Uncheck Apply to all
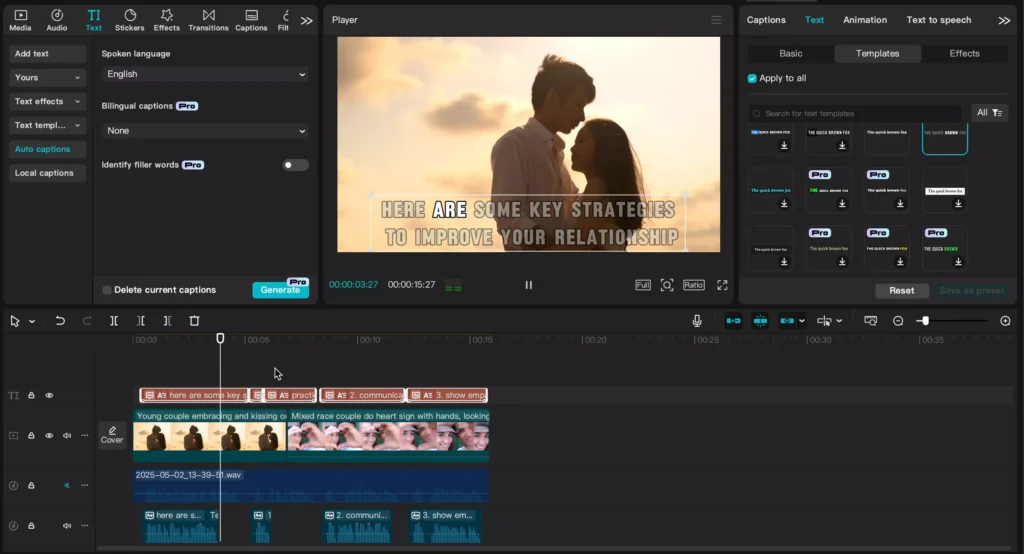The height and width of the screenshot is (554, 1024). (x=752, y=78)
